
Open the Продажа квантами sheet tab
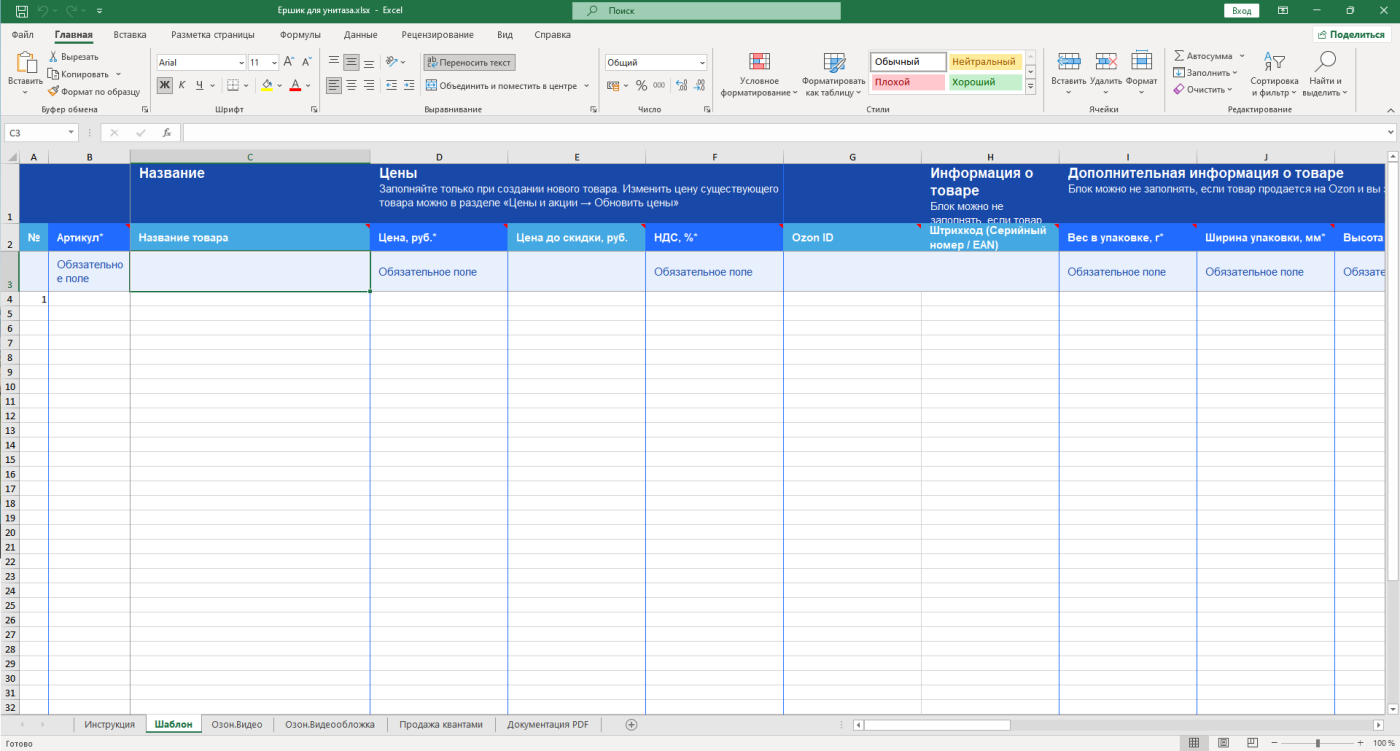[441, 724]
